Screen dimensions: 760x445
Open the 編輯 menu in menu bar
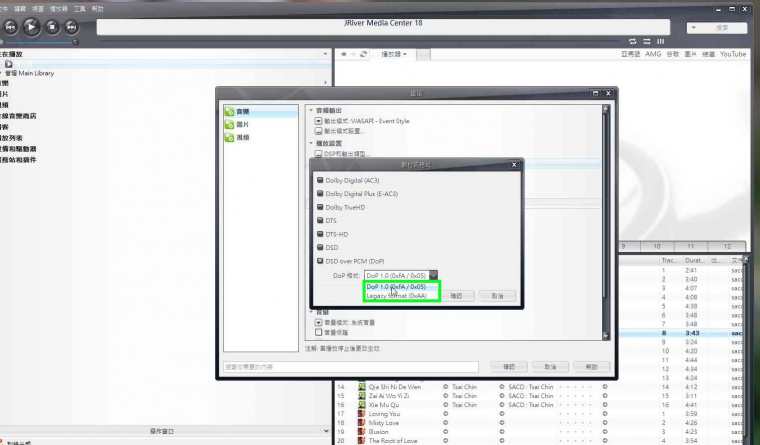click(x=20, y=9)
